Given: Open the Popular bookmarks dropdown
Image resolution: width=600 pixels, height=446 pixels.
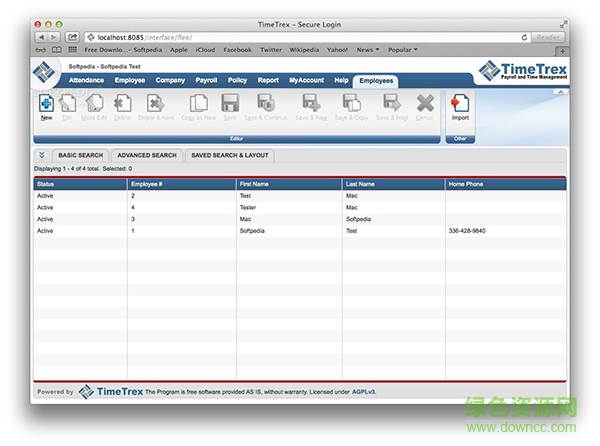Looking at the screenshot, I should pyautogui.click(x=403, y=50).
